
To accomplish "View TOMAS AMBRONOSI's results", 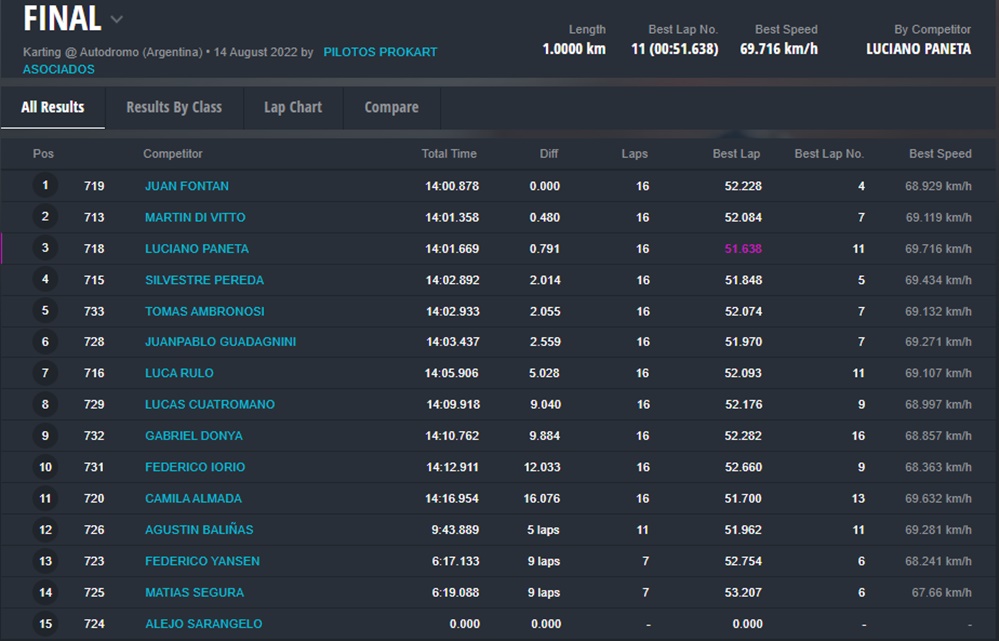I will point(205,311).
